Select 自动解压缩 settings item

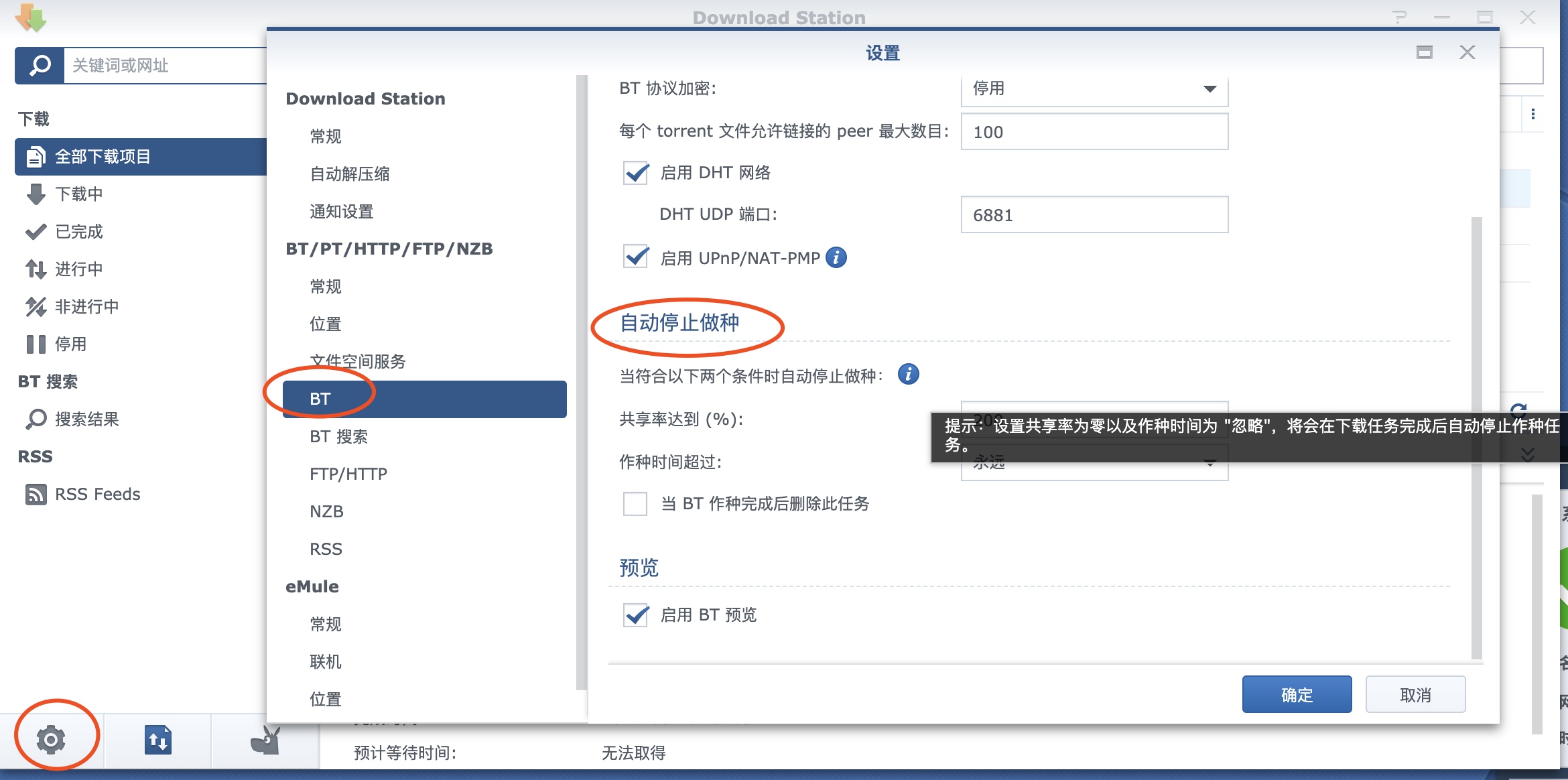(x=425, y=174)
